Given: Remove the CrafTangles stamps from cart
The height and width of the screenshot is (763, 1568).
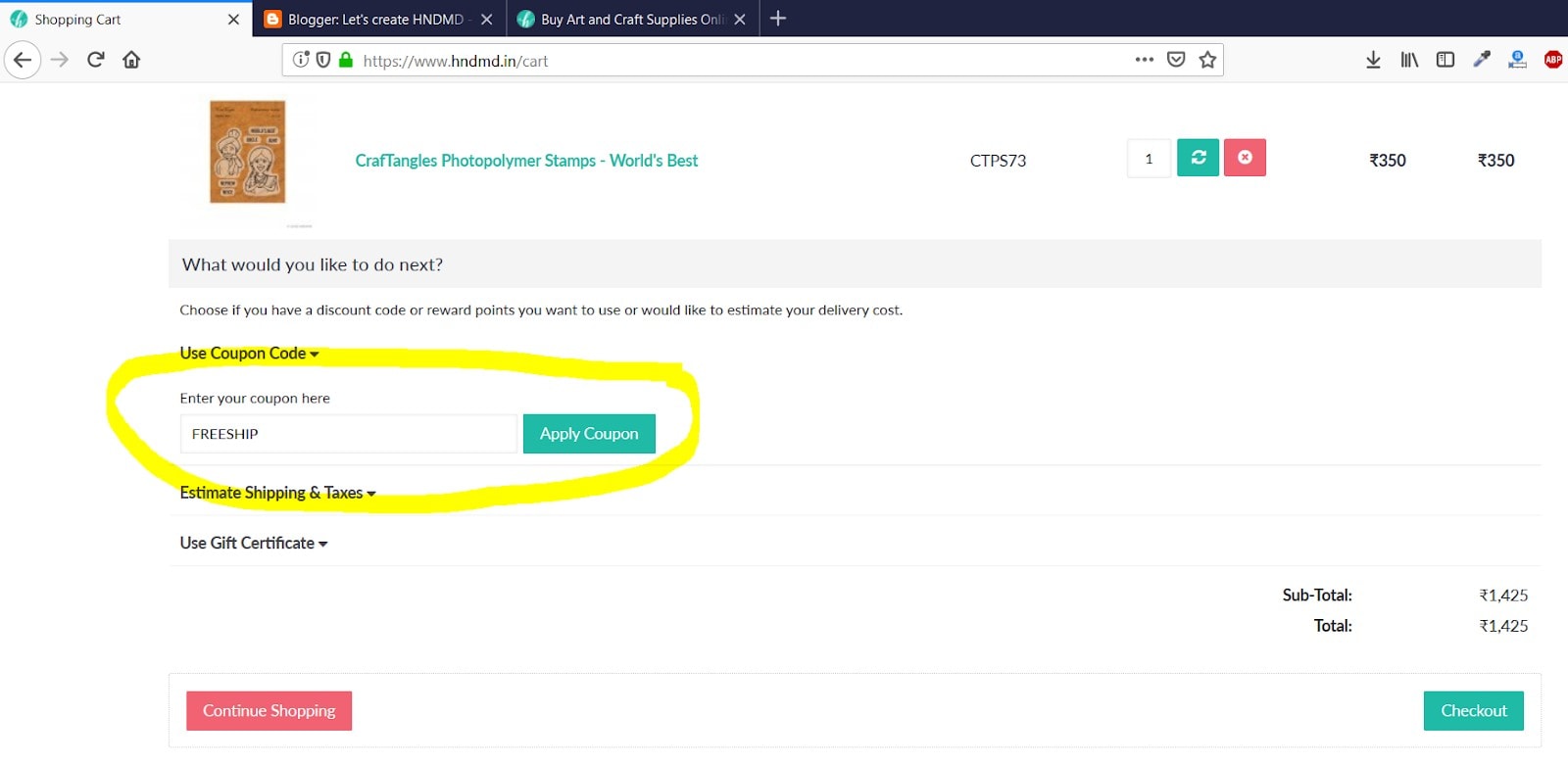Looking at the screenshot, I should click(1245, 158).
